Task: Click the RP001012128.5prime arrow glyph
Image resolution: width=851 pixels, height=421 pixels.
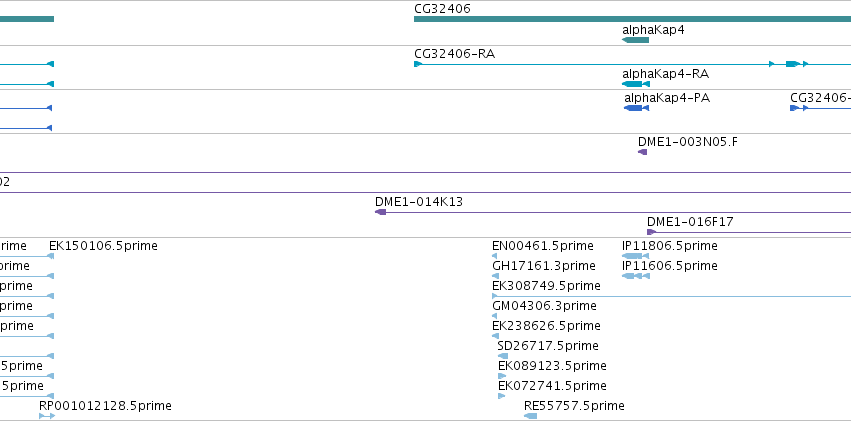Action: (x=47, y=416)
